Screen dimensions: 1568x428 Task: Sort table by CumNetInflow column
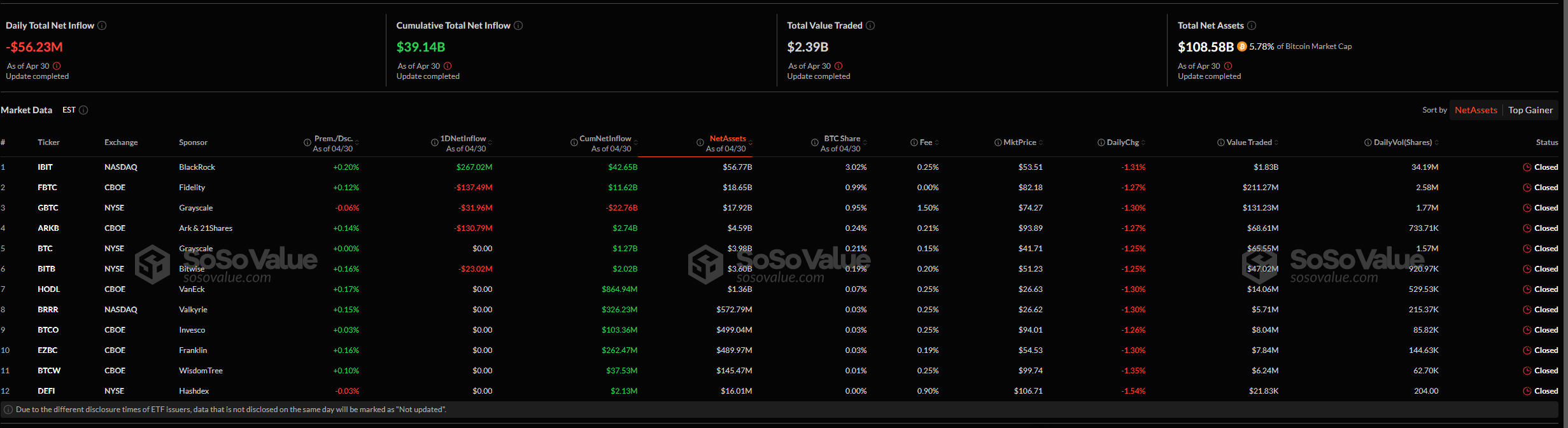click(x=605, y=139)
